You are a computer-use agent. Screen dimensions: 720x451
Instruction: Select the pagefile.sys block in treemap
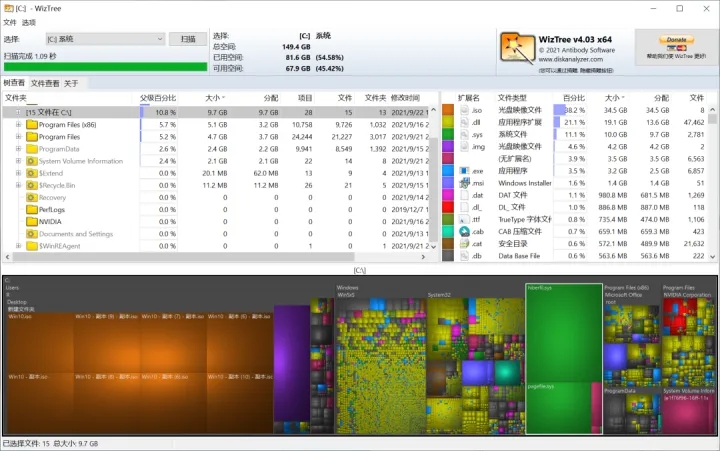[x=558, y=408]
